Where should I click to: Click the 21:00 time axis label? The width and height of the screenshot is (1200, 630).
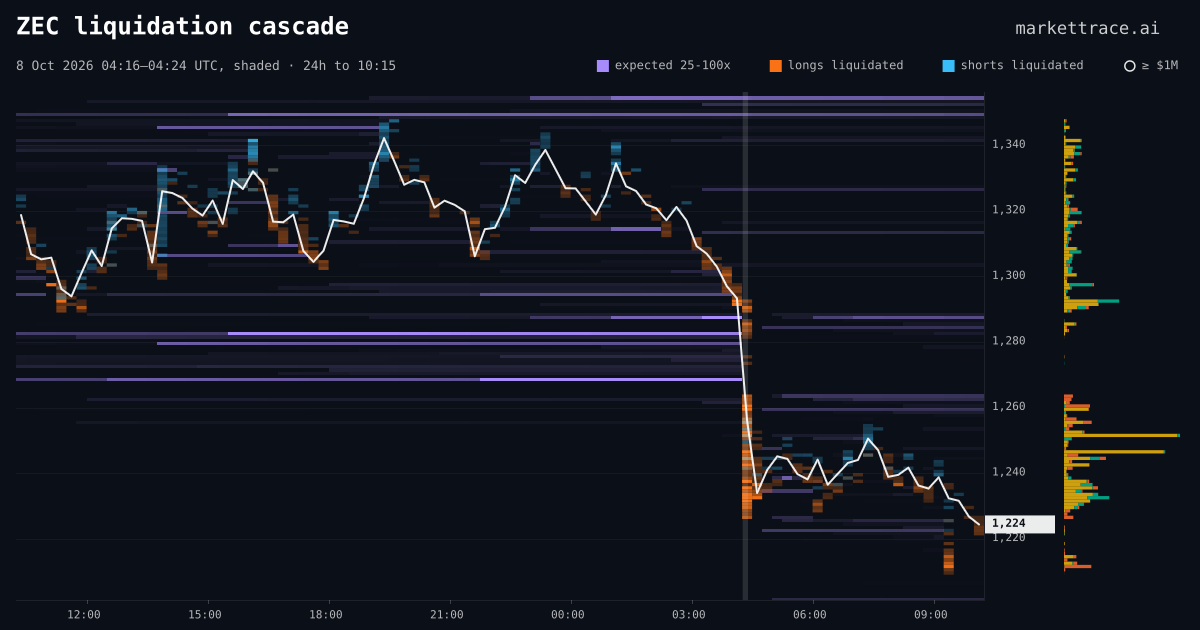click(447, 615)
